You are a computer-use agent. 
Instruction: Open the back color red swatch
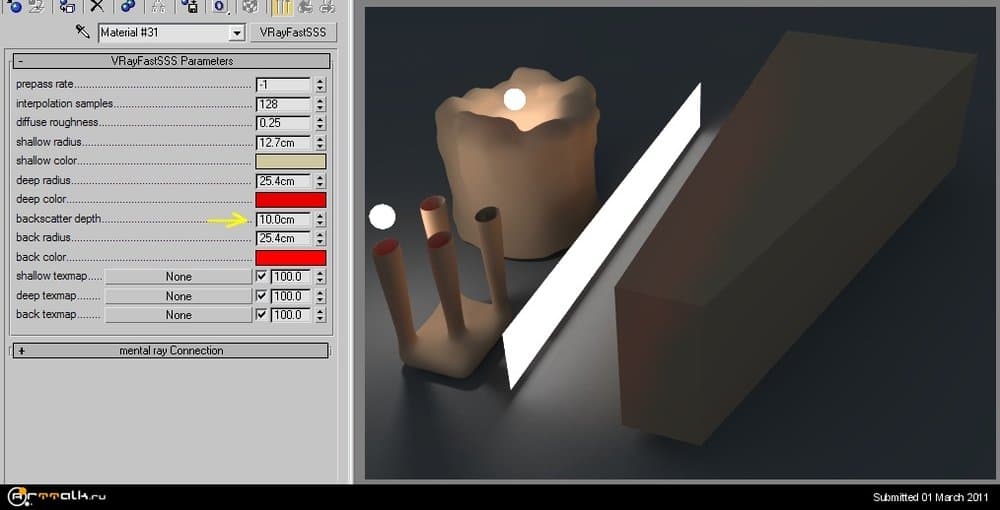point(291,258)
